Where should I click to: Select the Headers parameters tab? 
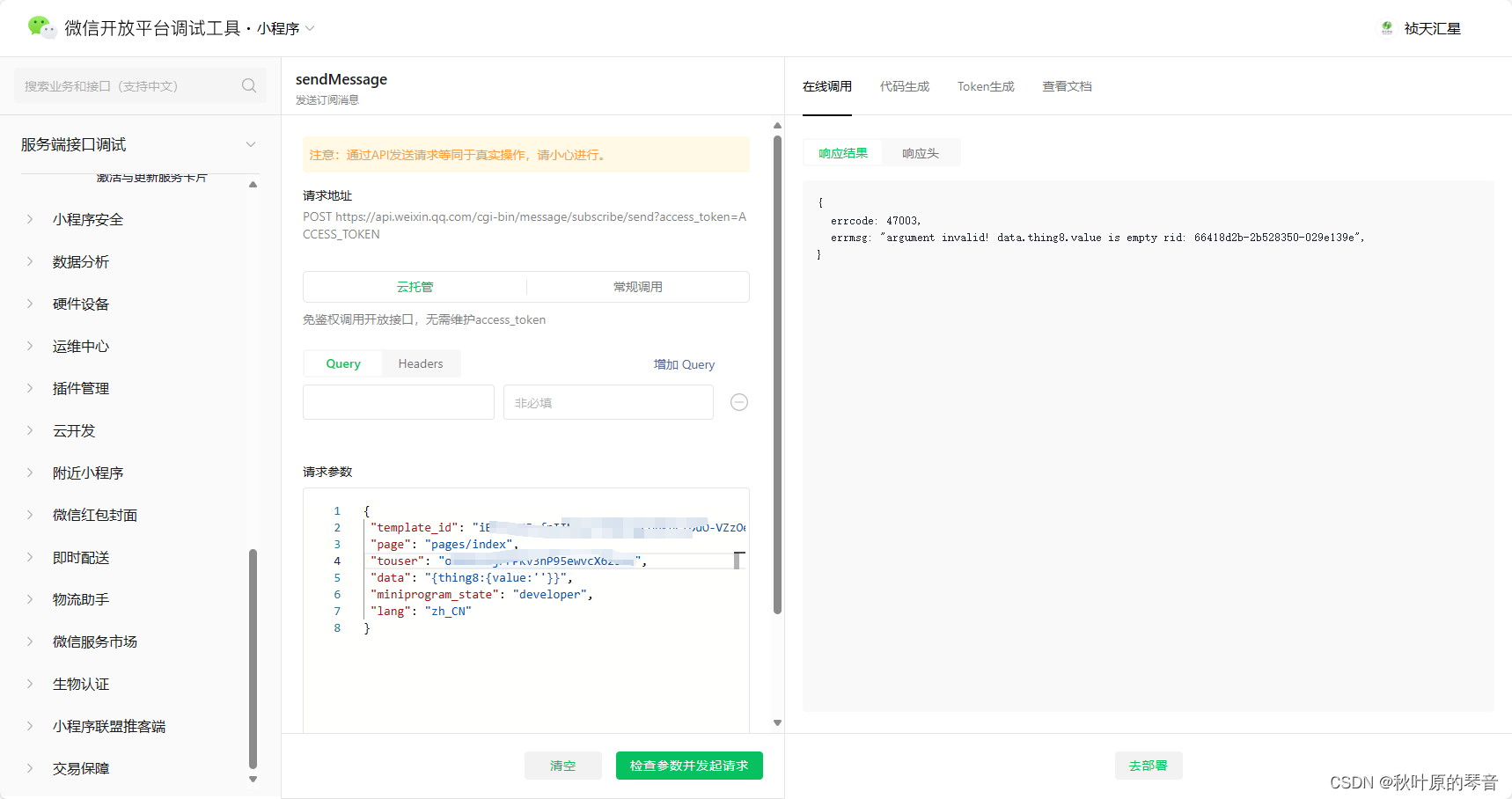[x=421, y=363]
